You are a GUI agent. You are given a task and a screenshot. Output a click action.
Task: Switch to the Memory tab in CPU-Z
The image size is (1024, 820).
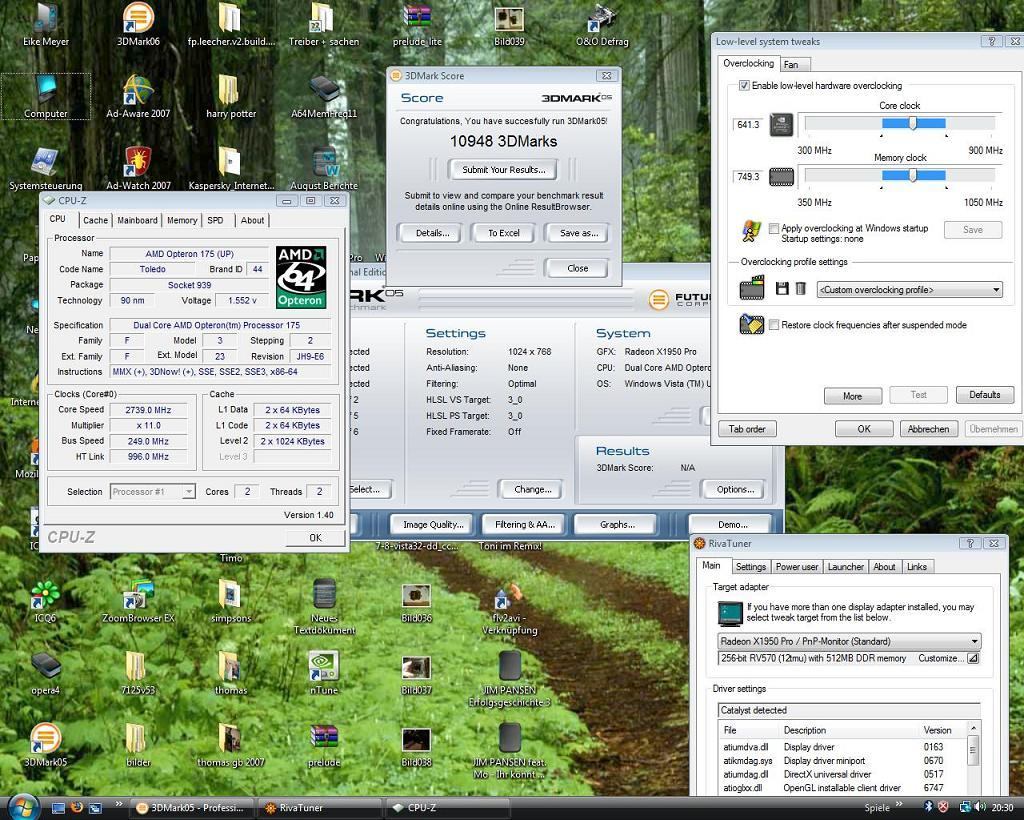182,220
